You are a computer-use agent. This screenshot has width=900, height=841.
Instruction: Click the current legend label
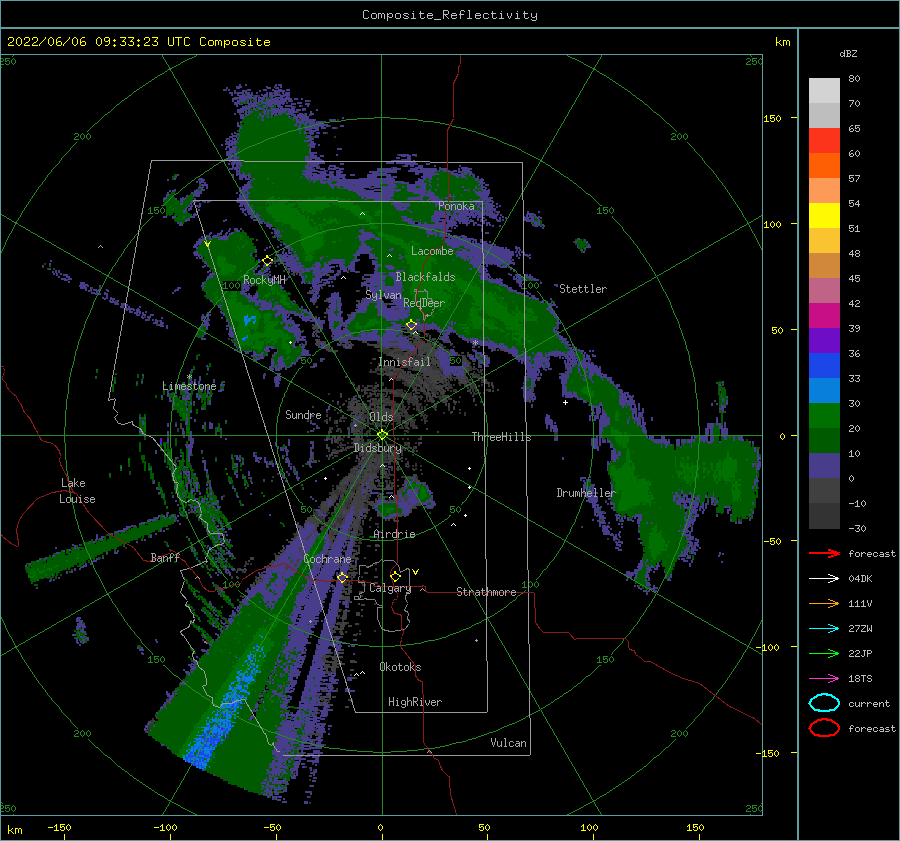[869, 703]
